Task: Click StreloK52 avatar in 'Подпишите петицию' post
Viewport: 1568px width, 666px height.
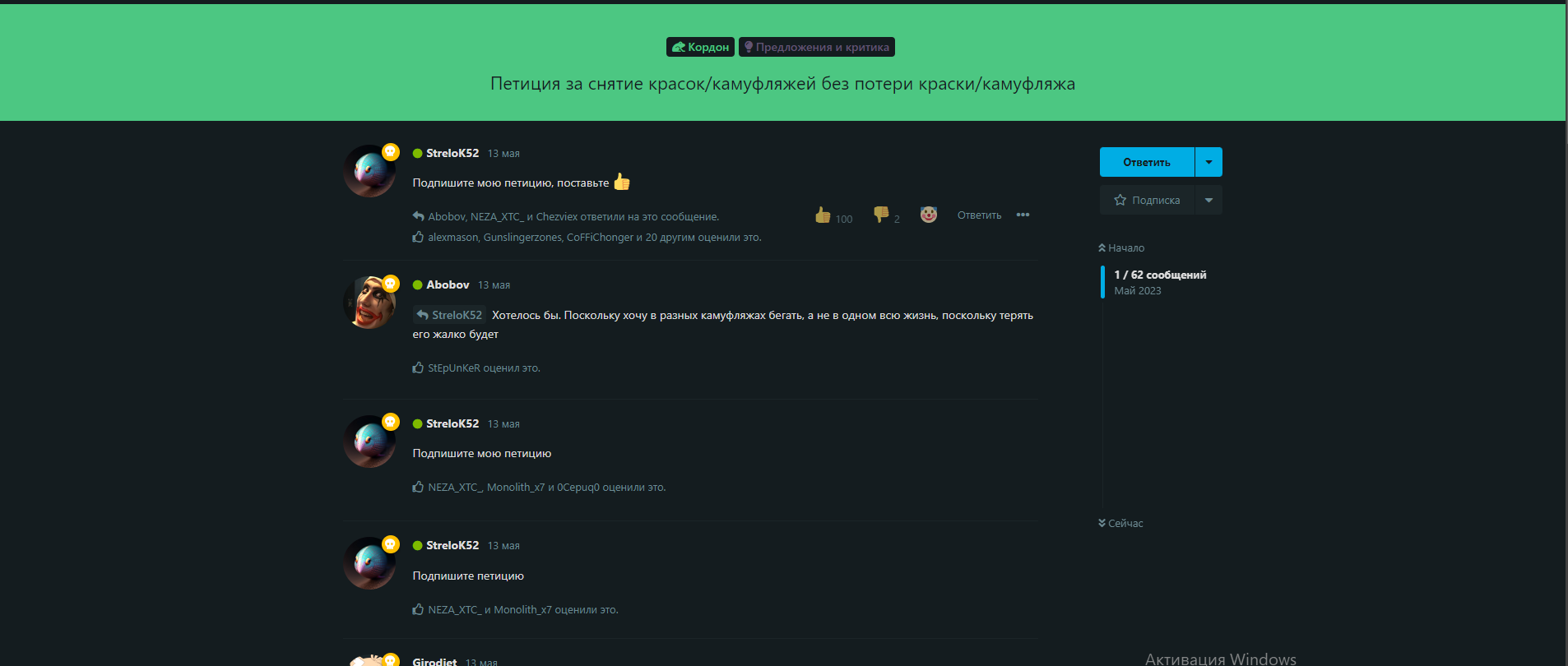Action: 369,563
